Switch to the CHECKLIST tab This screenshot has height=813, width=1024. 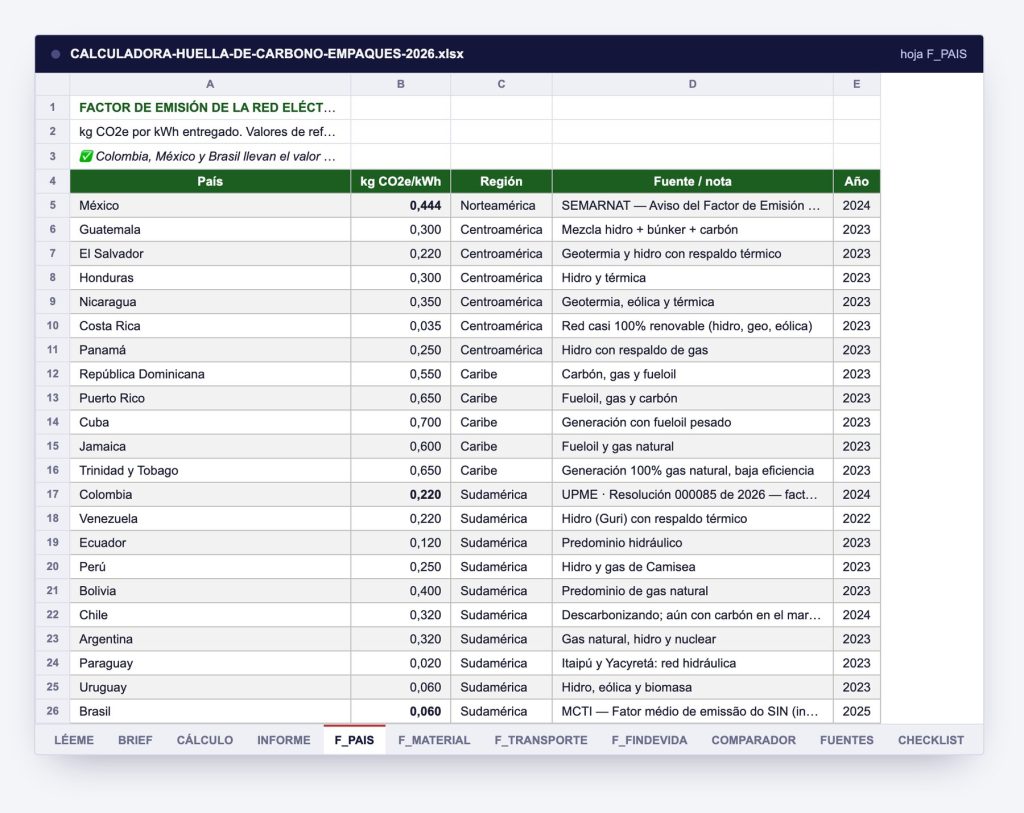[931, 740]
